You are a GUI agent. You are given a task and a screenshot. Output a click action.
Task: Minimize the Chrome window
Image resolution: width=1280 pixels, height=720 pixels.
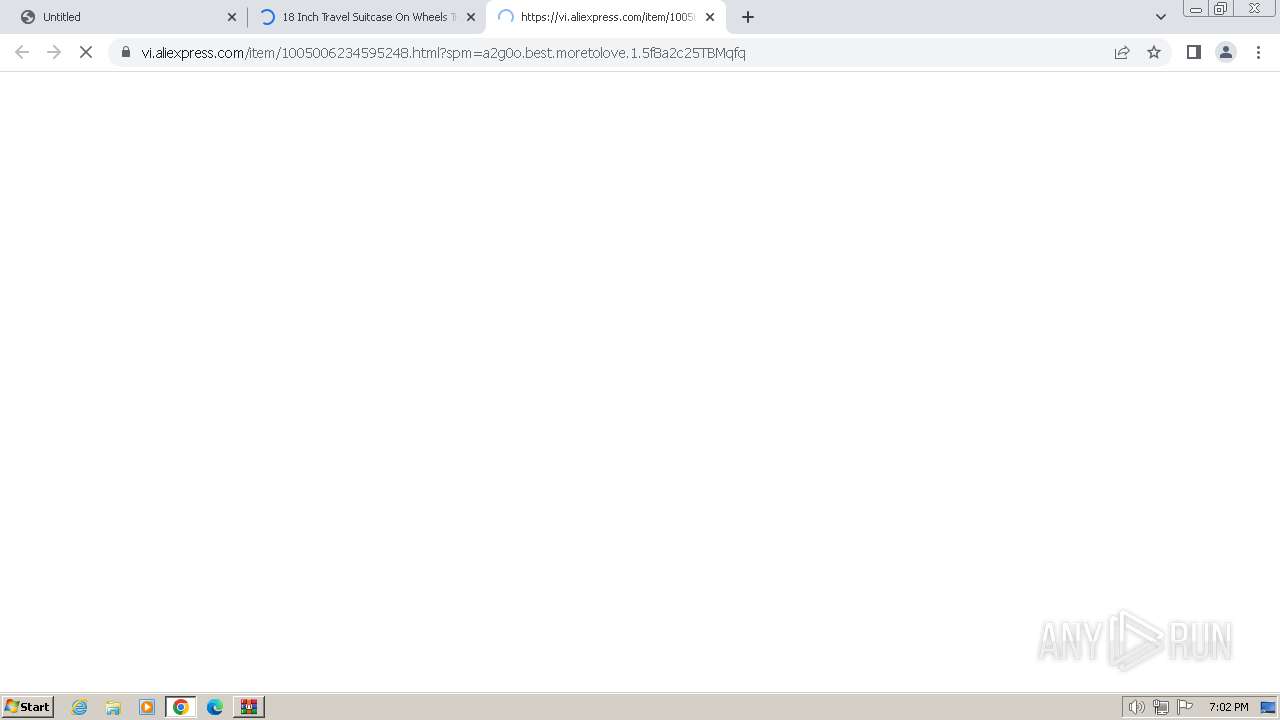coord(1196,8)
